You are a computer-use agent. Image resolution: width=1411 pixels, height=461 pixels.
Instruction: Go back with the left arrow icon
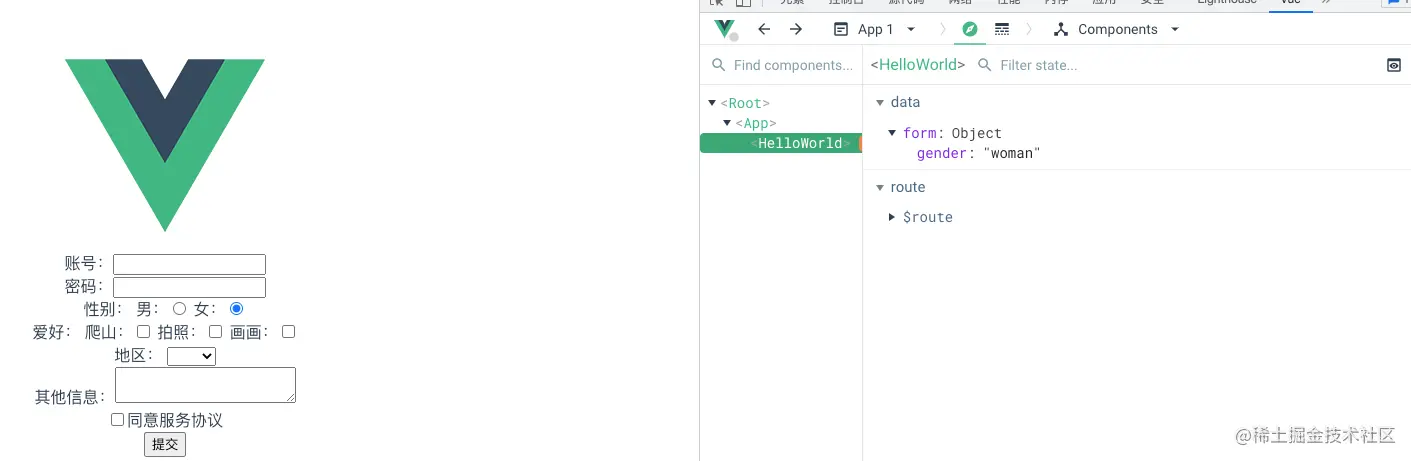(x=764, y=29)
